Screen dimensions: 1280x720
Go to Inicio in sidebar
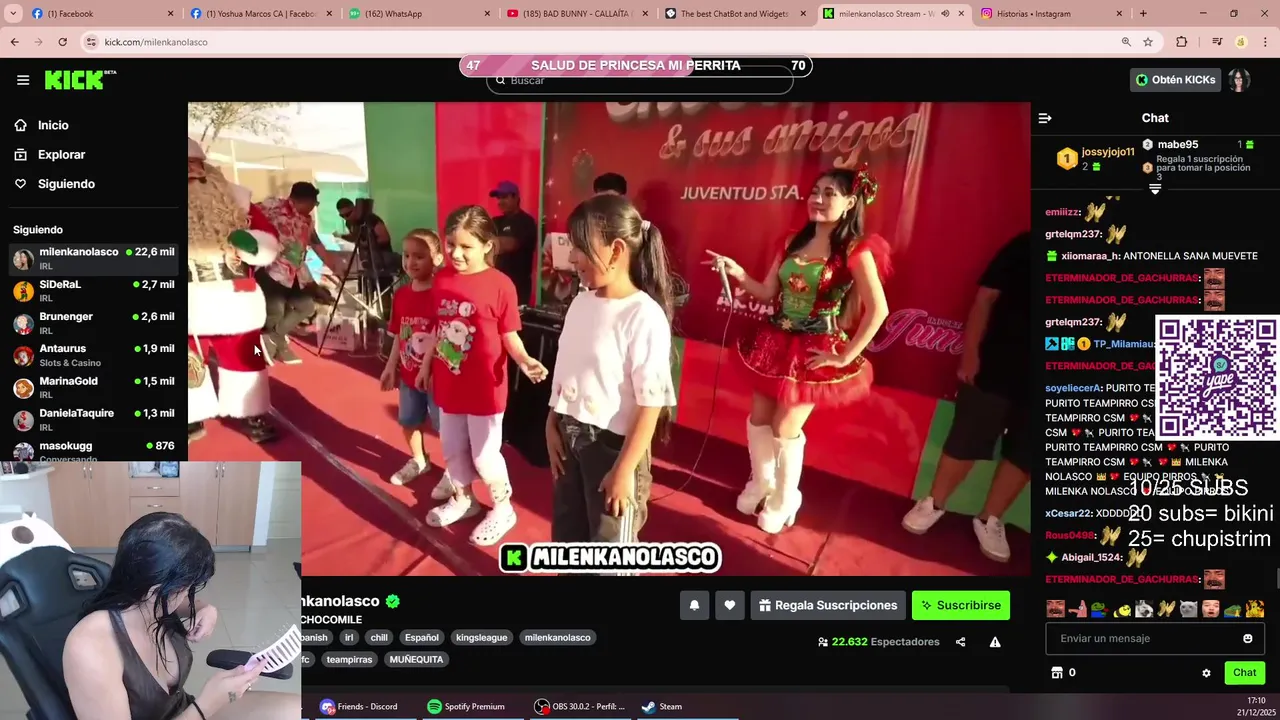tap(53, 125)
